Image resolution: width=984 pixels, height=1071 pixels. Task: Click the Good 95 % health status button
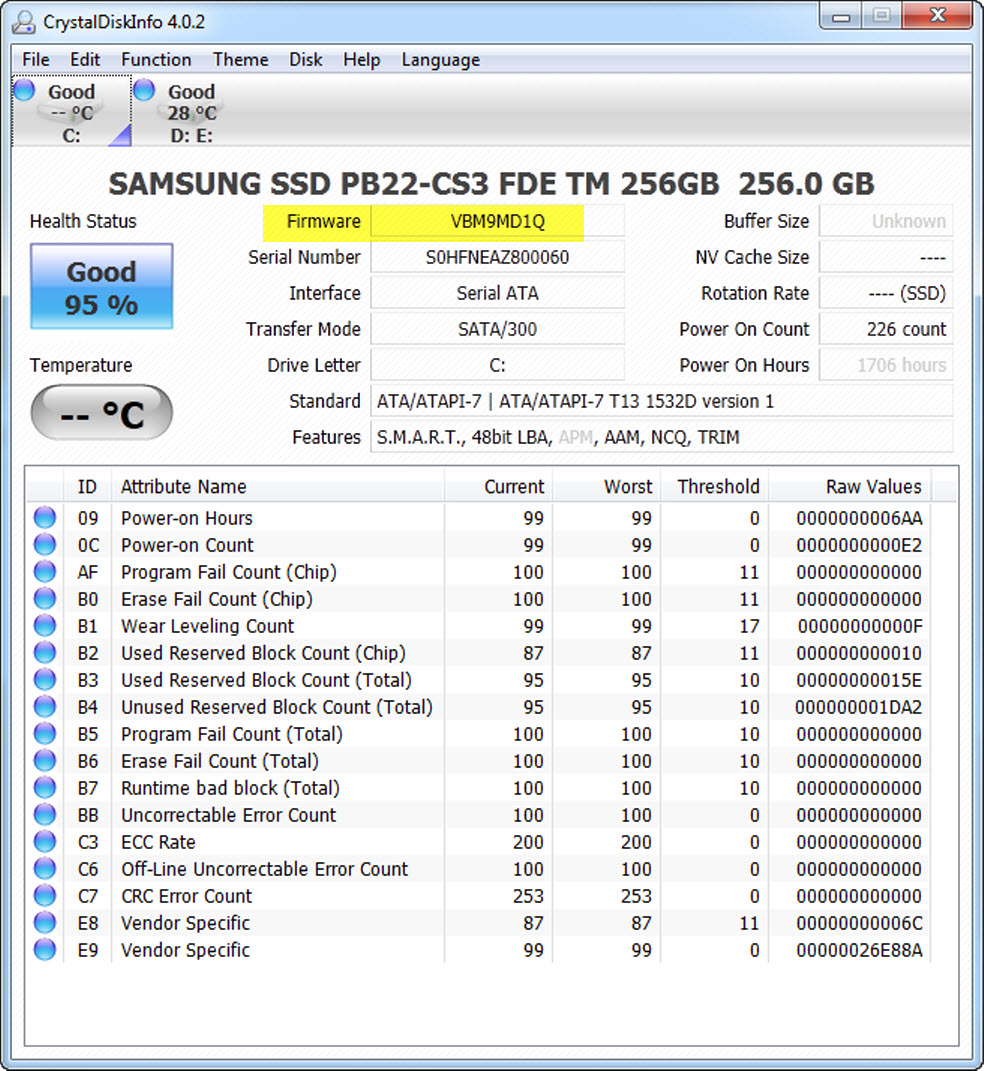pos(101,286)
